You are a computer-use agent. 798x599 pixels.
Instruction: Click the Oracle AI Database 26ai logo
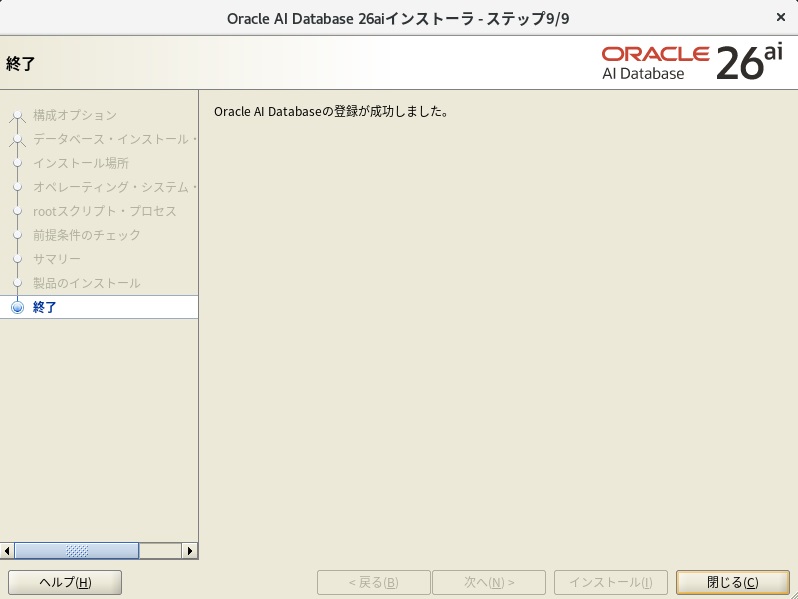click(x=692, y=63)
